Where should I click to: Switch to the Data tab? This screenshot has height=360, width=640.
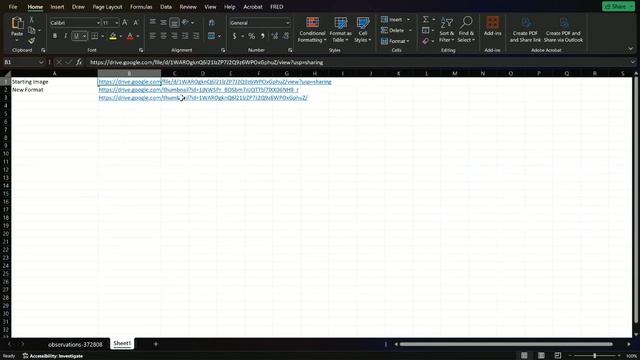[166, 7]
